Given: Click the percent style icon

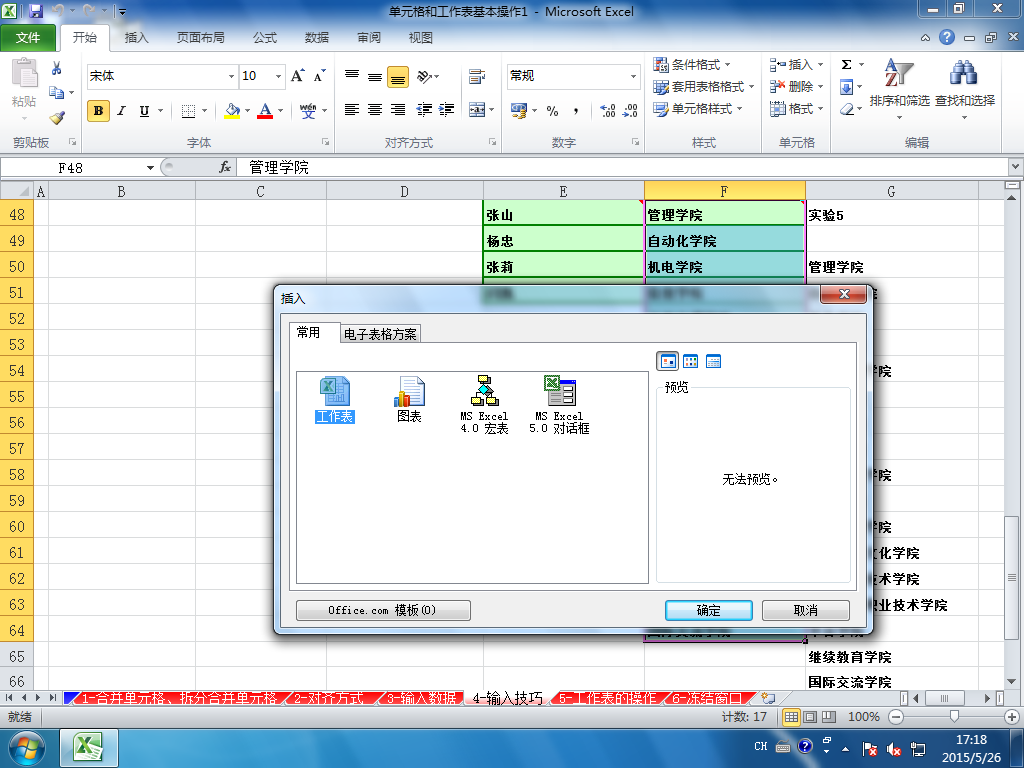Looking at the screenshot, I should coord(552,110).
